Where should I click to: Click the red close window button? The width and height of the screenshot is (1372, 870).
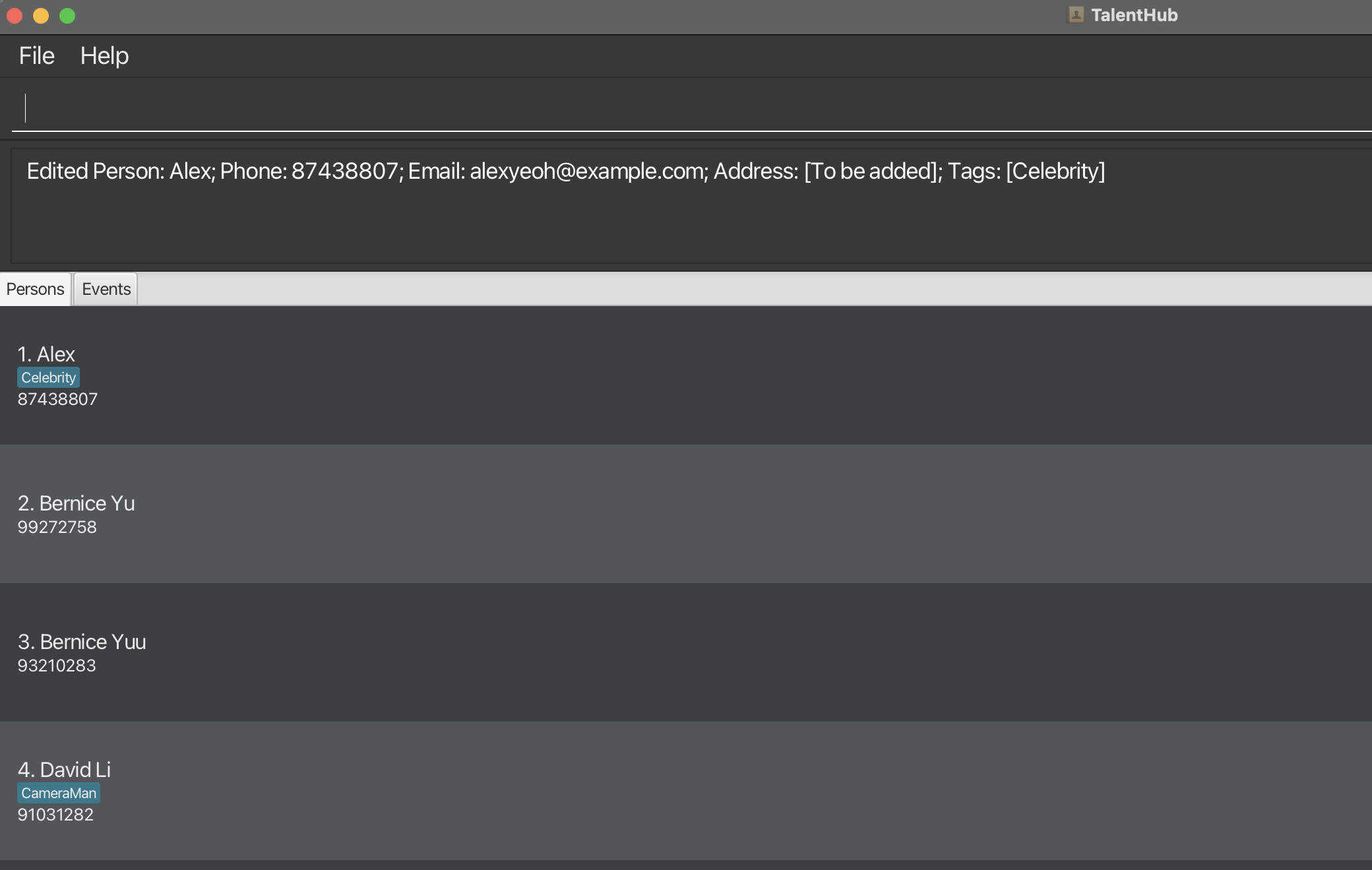(15, 16)
